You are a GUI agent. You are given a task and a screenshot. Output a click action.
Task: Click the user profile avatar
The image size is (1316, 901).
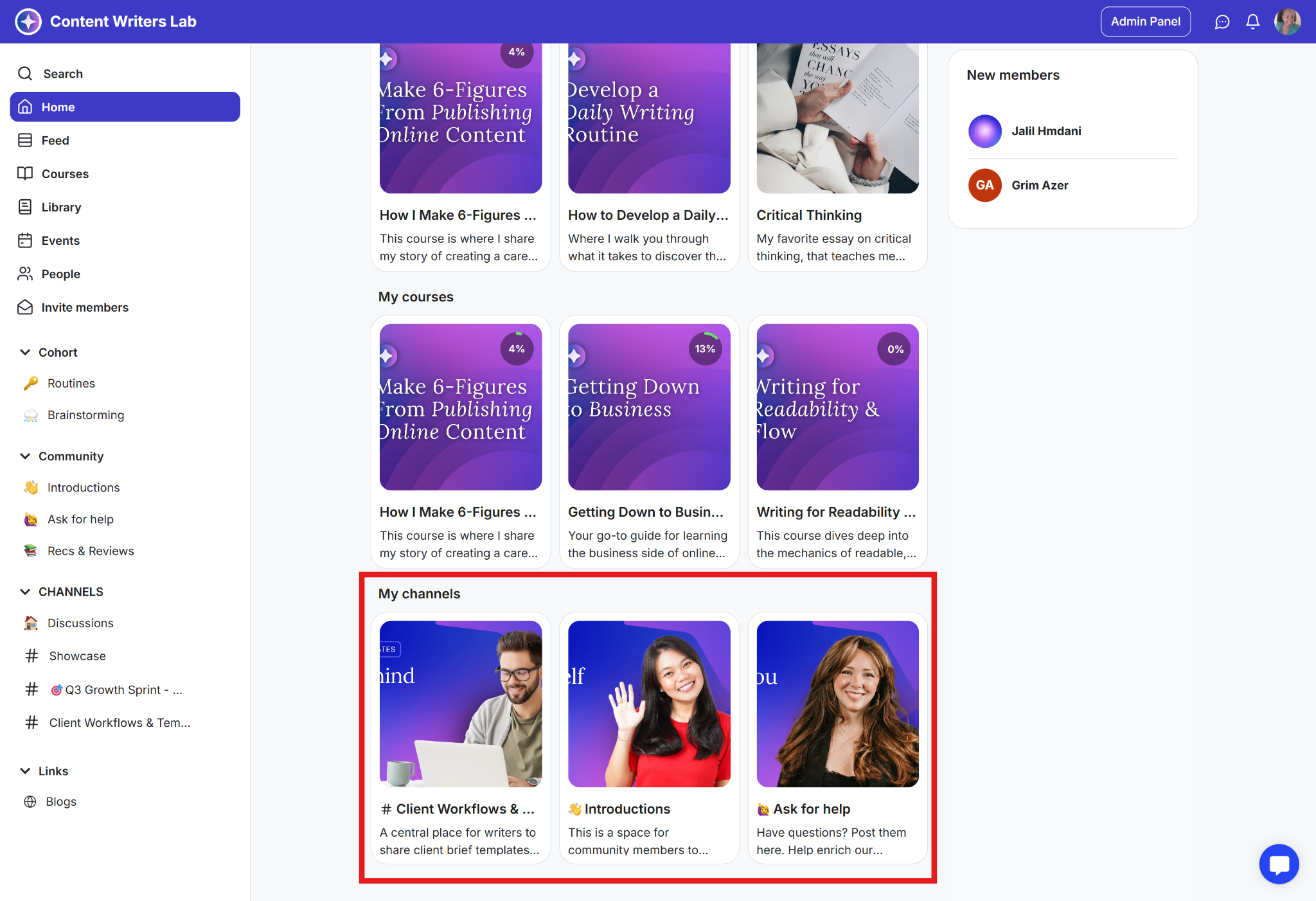coord(1287,22)
